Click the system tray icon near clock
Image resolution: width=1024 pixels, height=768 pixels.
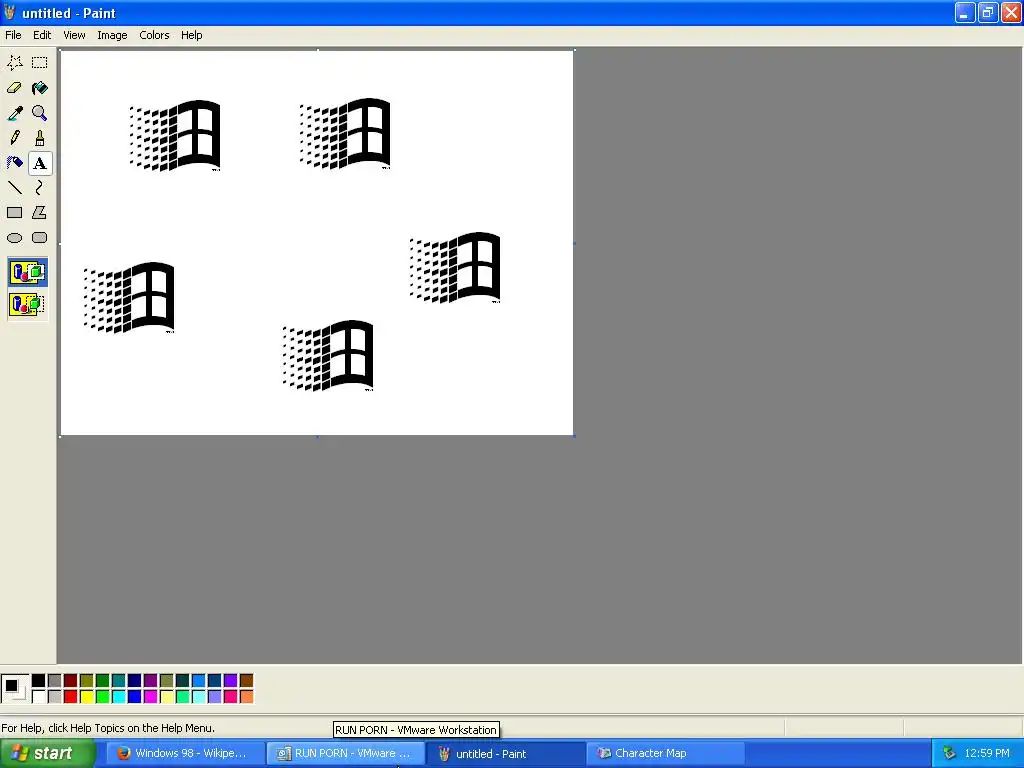tap(949, 754)
